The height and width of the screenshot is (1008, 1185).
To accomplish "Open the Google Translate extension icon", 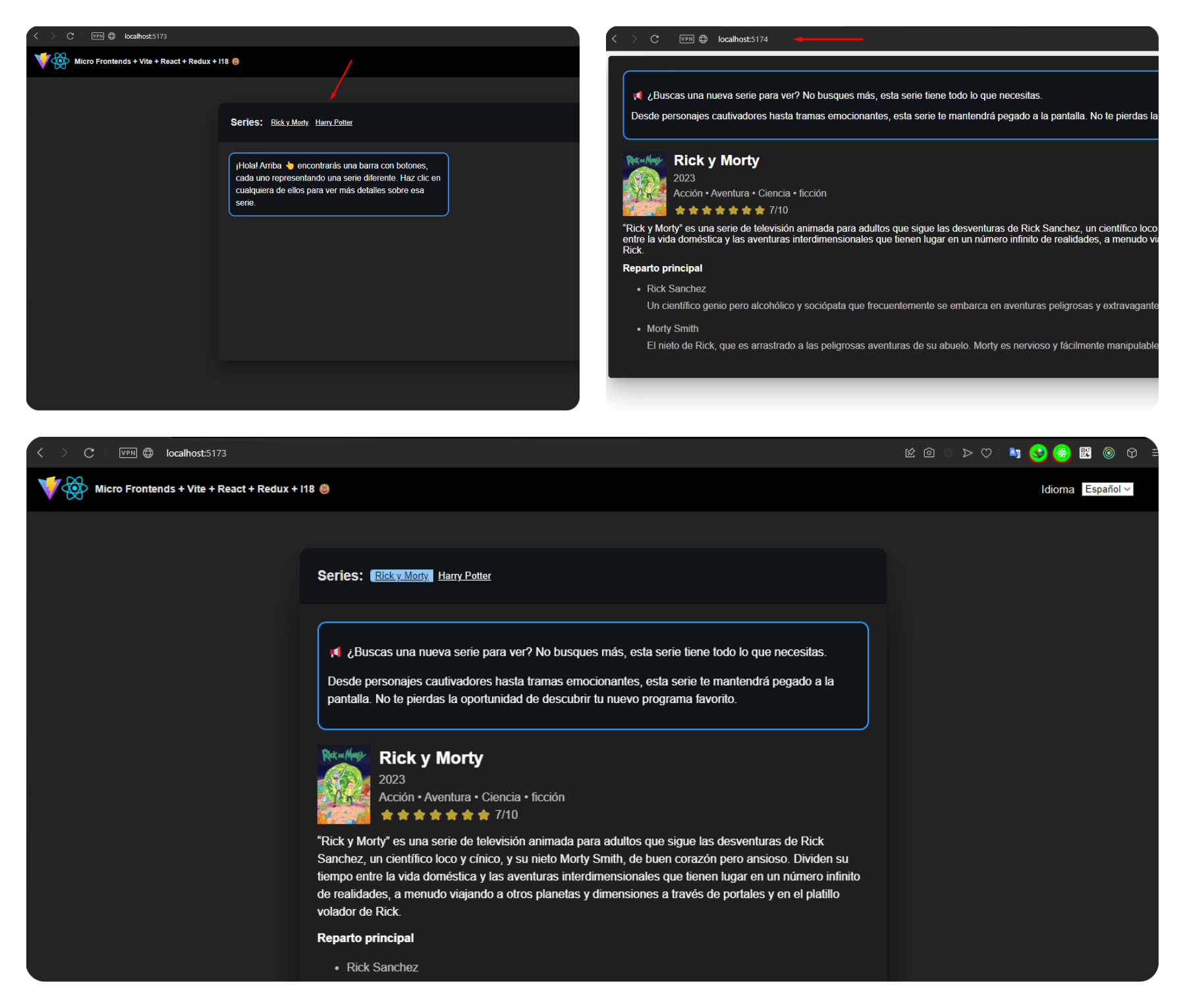I will [1014, 453].
